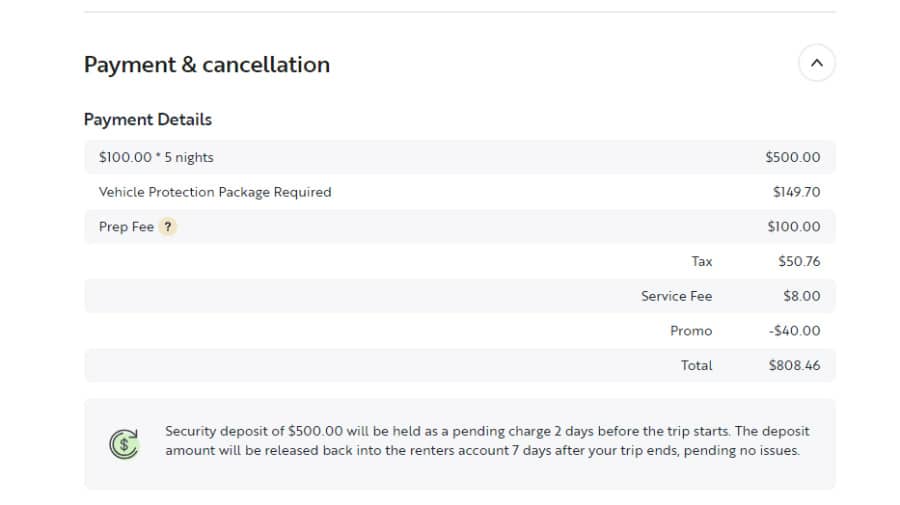Click the security deposit refund dollar icon

pos(124,444)
